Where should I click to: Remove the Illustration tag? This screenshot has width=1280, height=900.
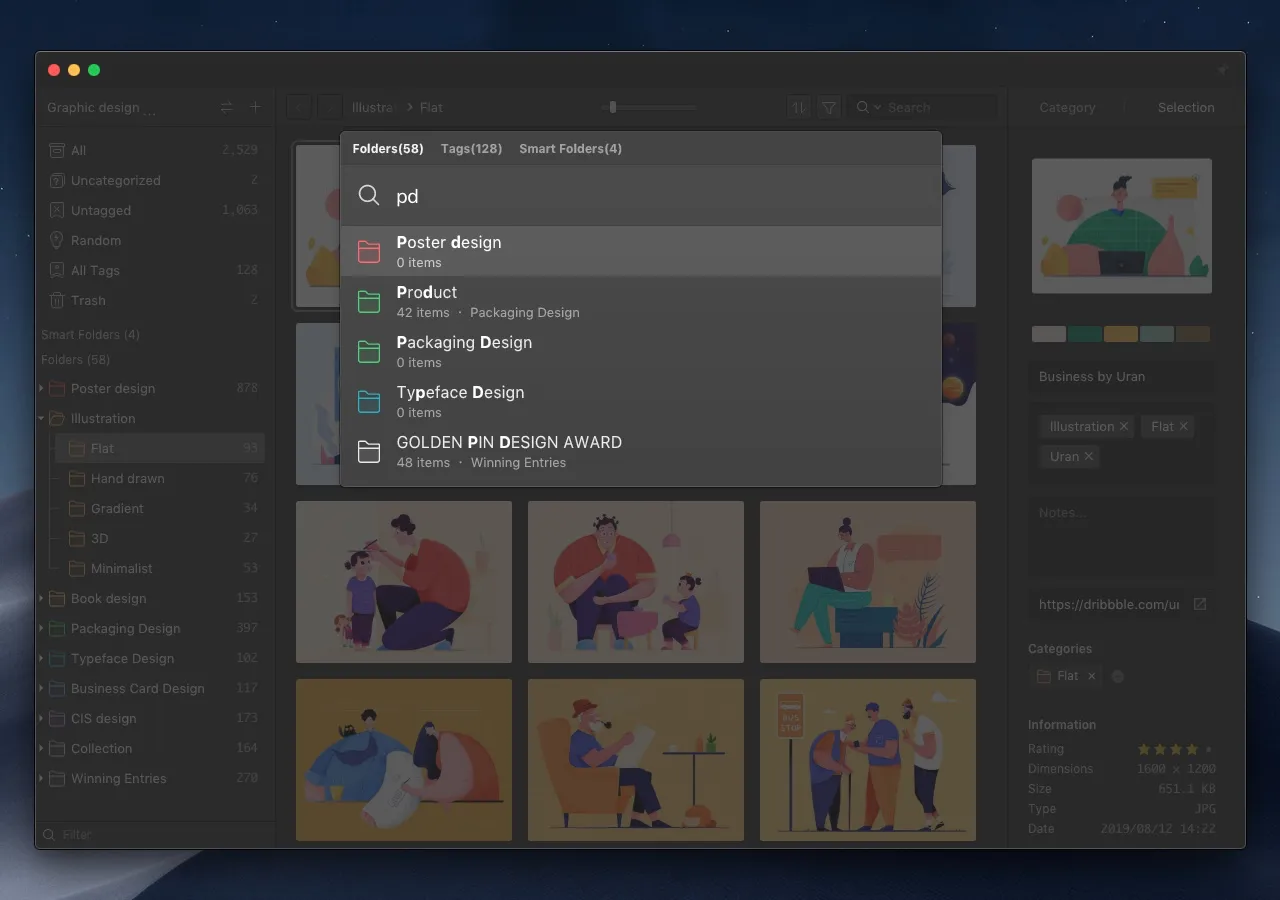pyautogui.click(x=1124, y=426)
